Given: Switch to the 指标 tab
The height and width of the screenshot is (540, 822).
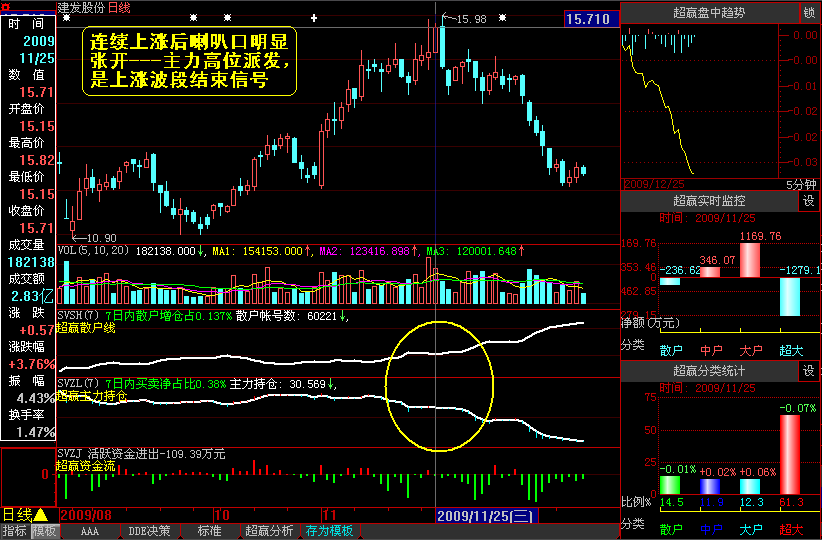Looking at the screenshot, I should pos(15,531).
